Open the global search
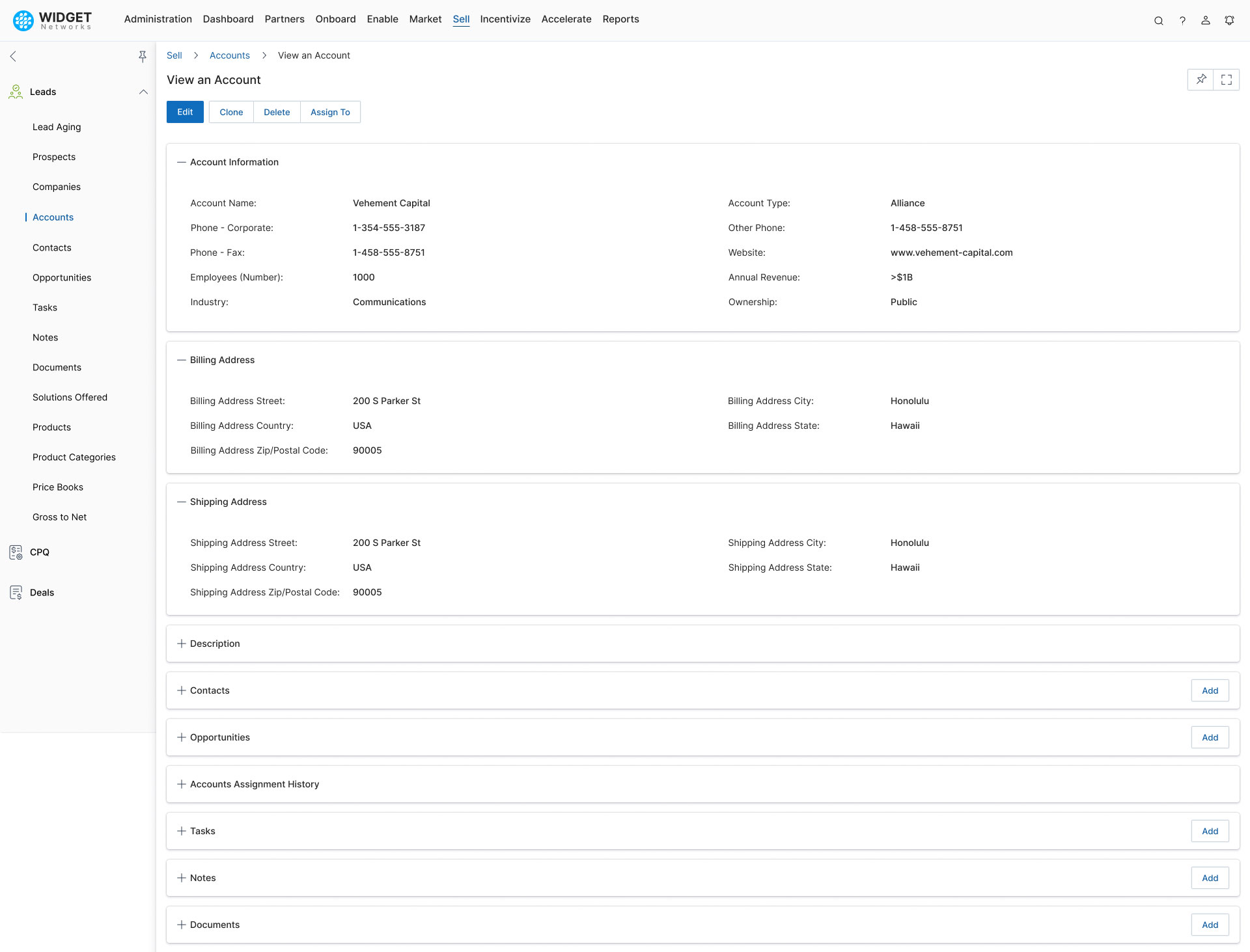This screenshot has width=1250, height=952. (1159, 20)
